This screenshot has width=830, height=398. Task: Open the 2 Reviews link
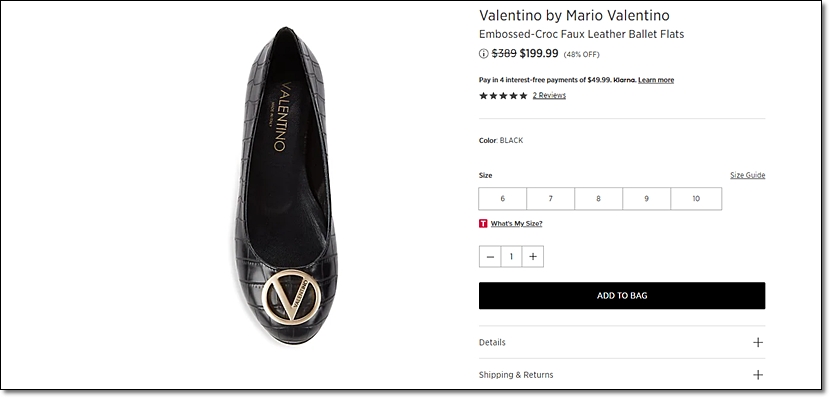(549, 96)
